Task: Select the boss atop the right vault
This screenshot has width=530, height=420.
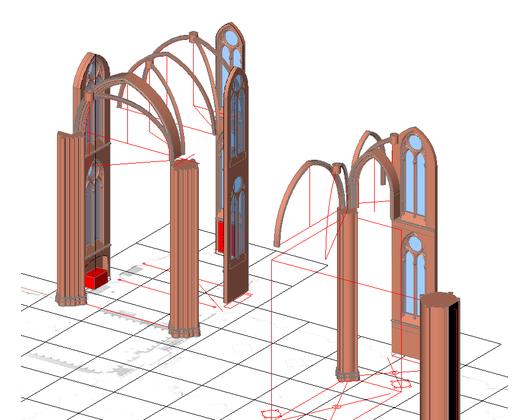Action: 394,138
